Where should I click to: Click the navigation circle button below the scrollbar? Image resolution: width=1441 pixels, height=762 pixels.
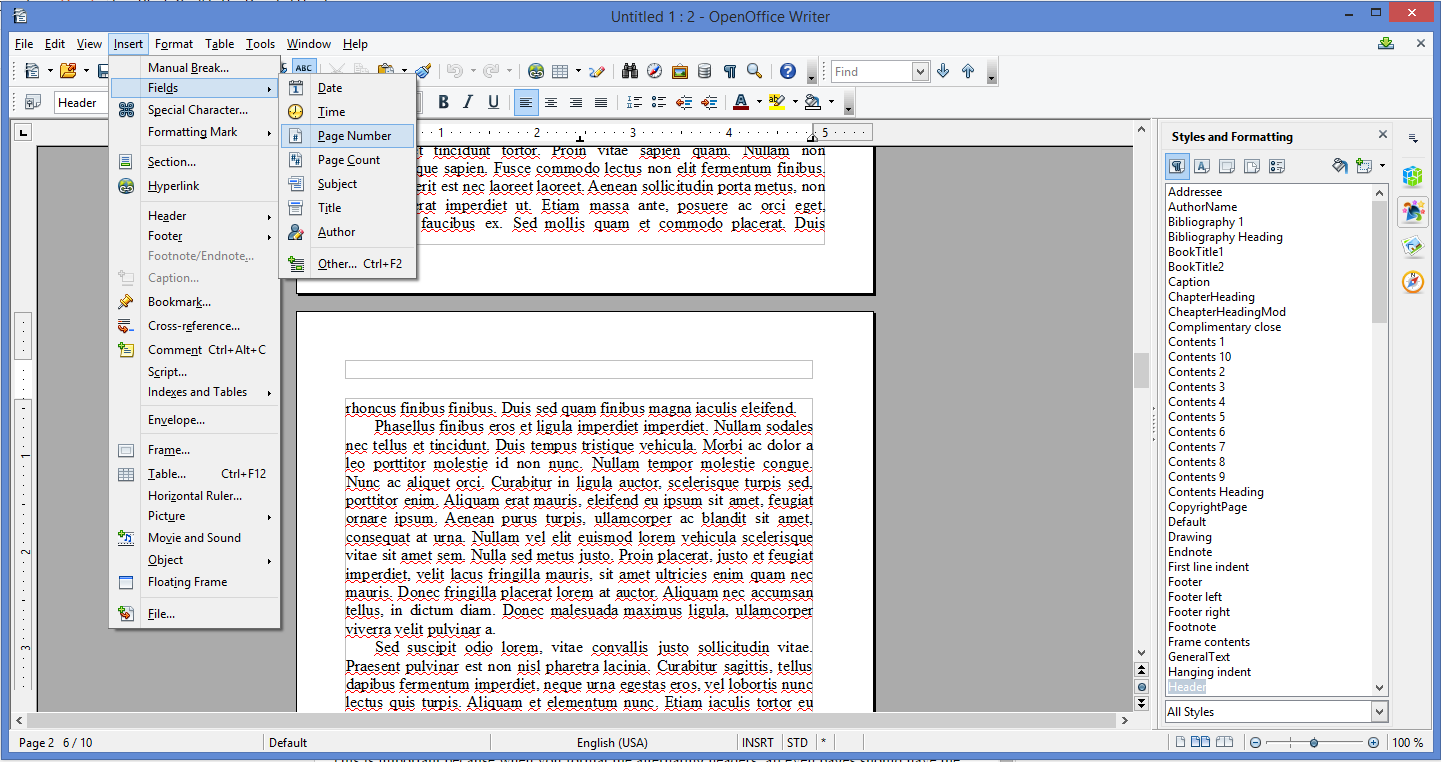tap(1141, 687)
